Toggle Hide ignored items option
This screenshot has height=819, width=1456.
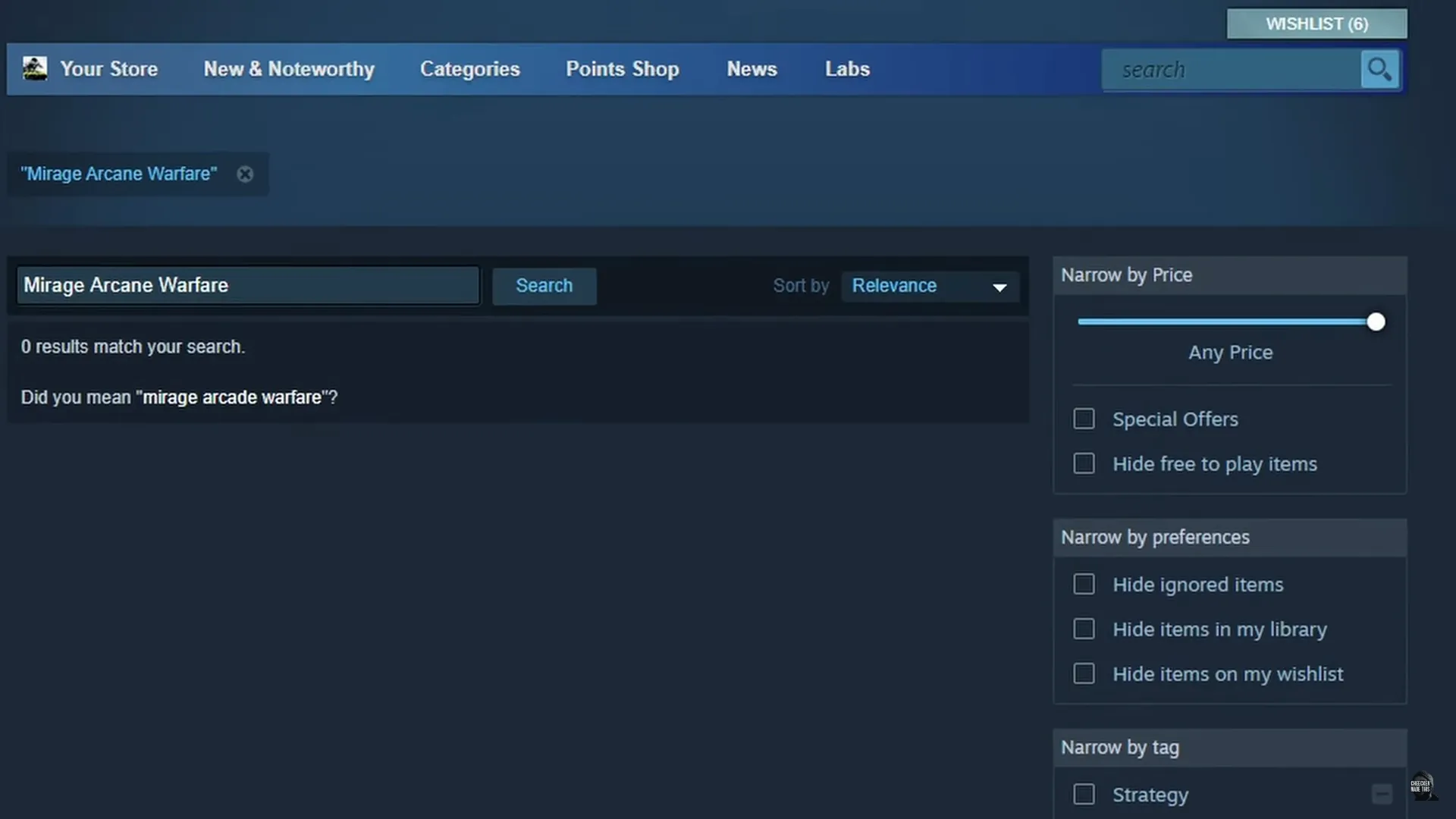click(1084, 584)
